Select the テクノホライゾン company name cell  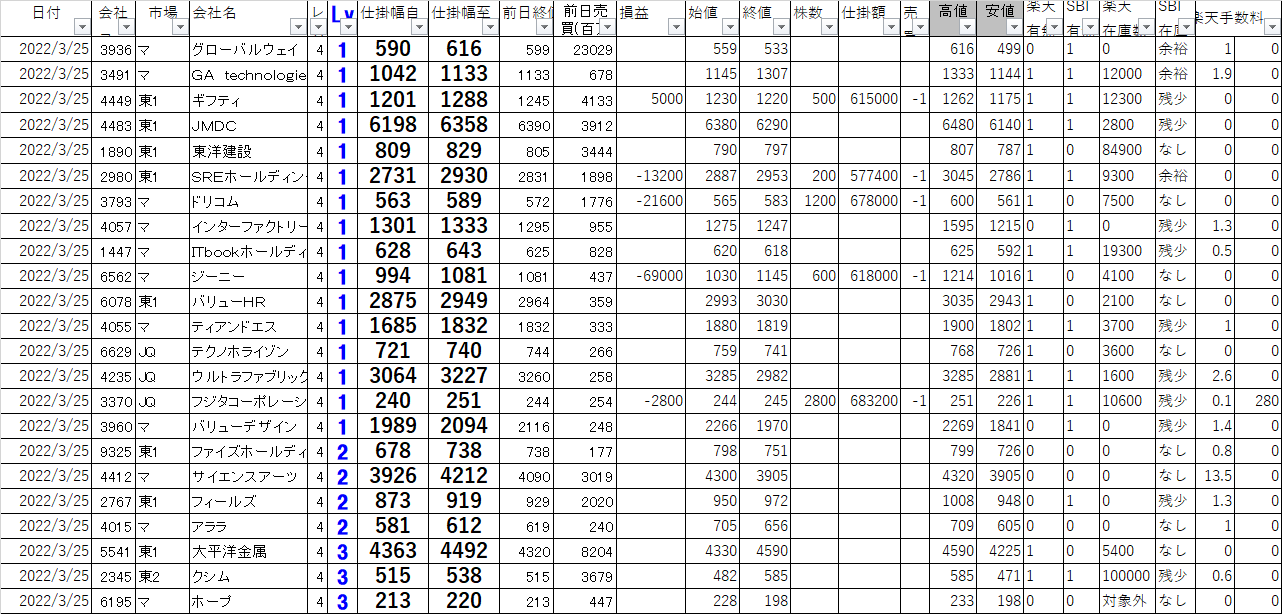click(248, 351)
